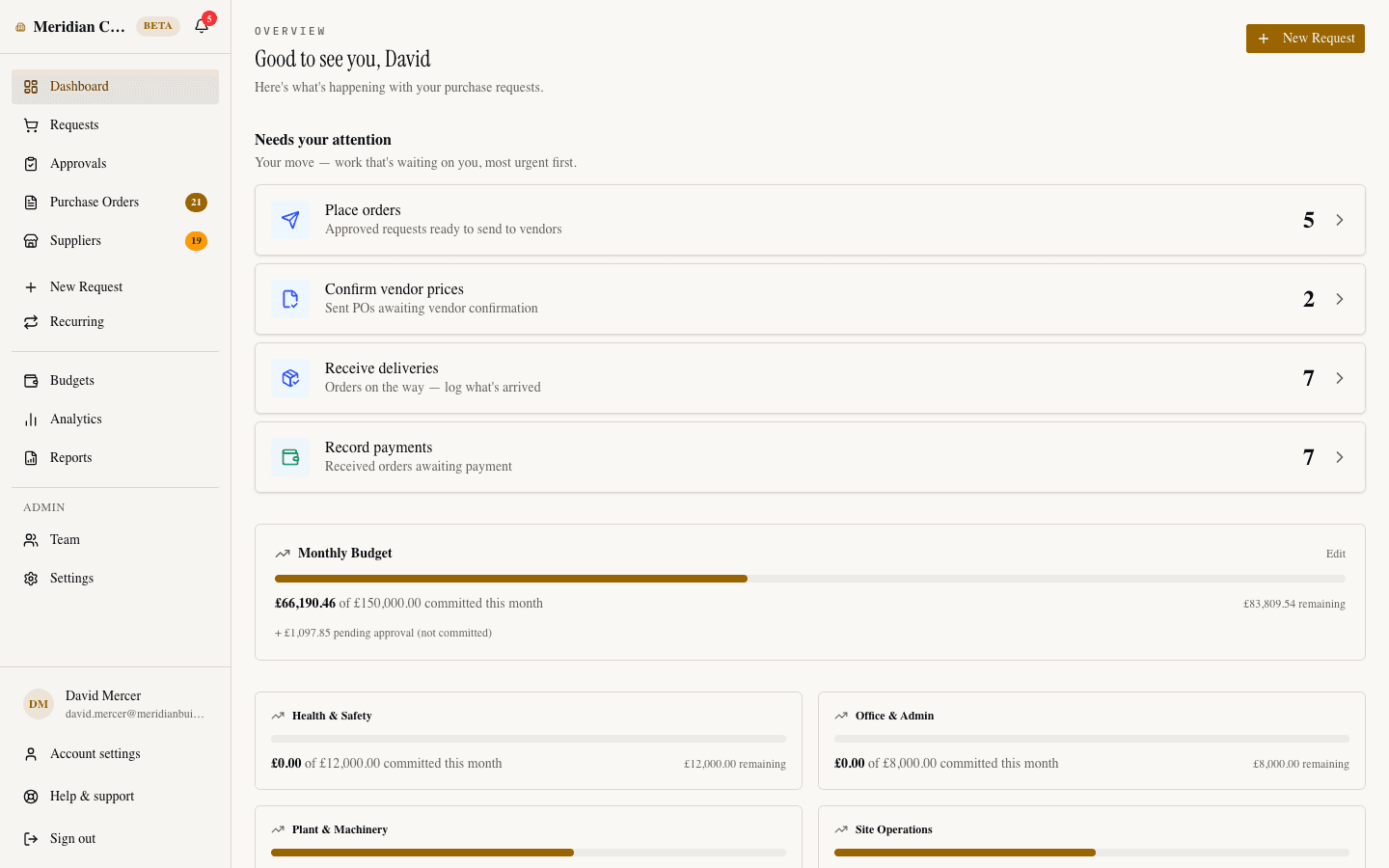
Task: Open Help & support link
Action: tap(115, 797)
